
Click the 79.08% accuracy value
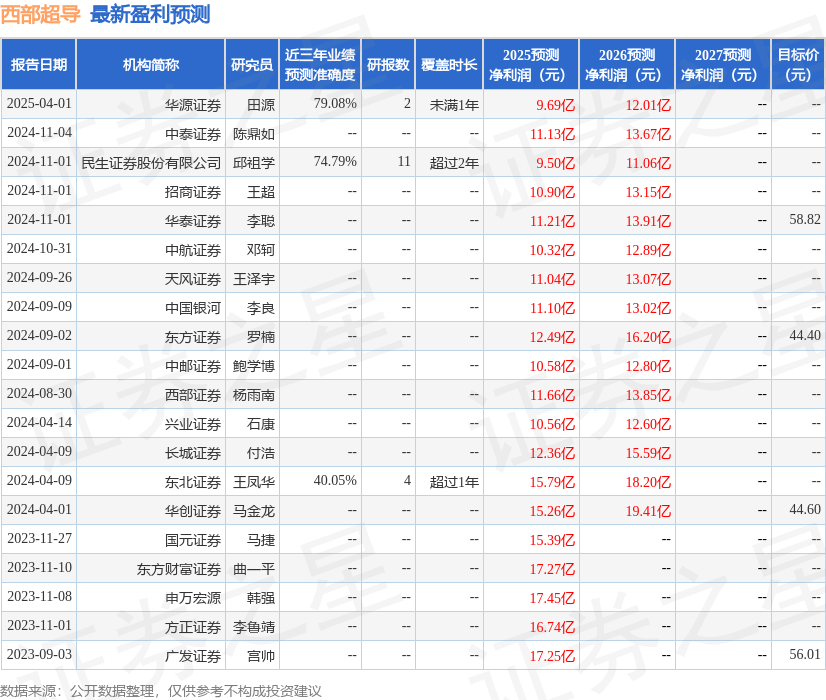coord(334,104)
